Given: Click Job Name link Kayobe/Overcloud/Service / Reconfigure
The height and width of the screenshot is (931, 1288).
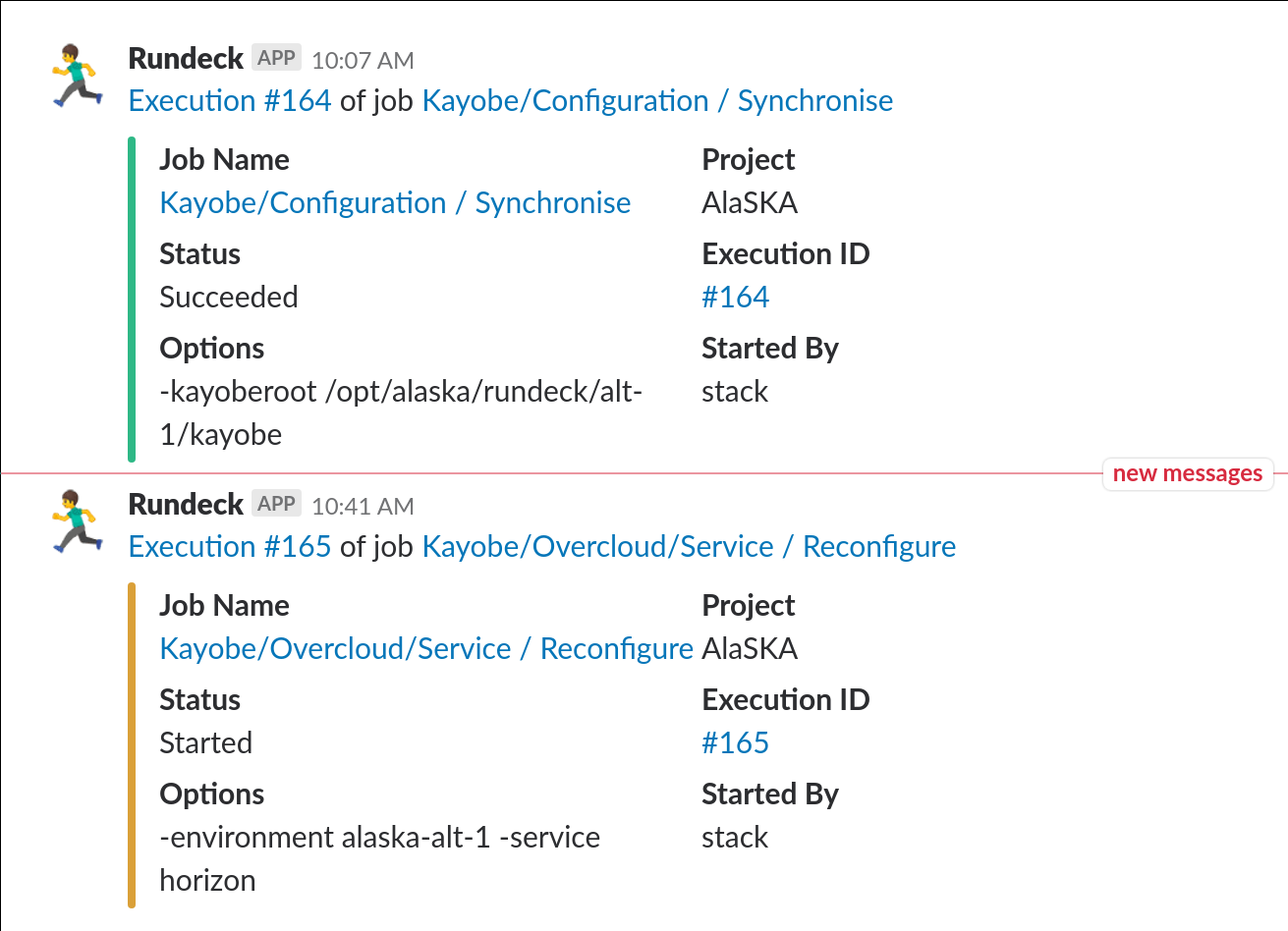Looking at the screenshot, I should point(426,649).
